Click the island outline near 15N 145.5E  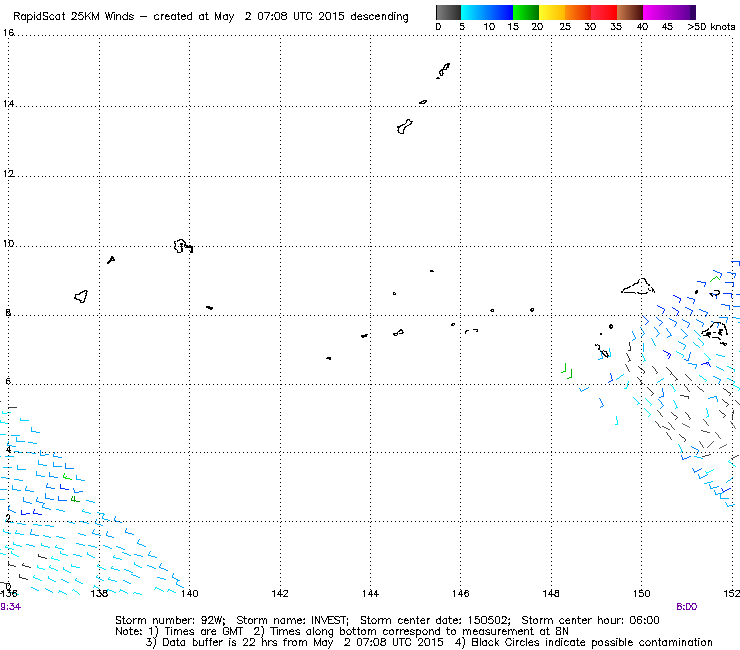[443, 71]
